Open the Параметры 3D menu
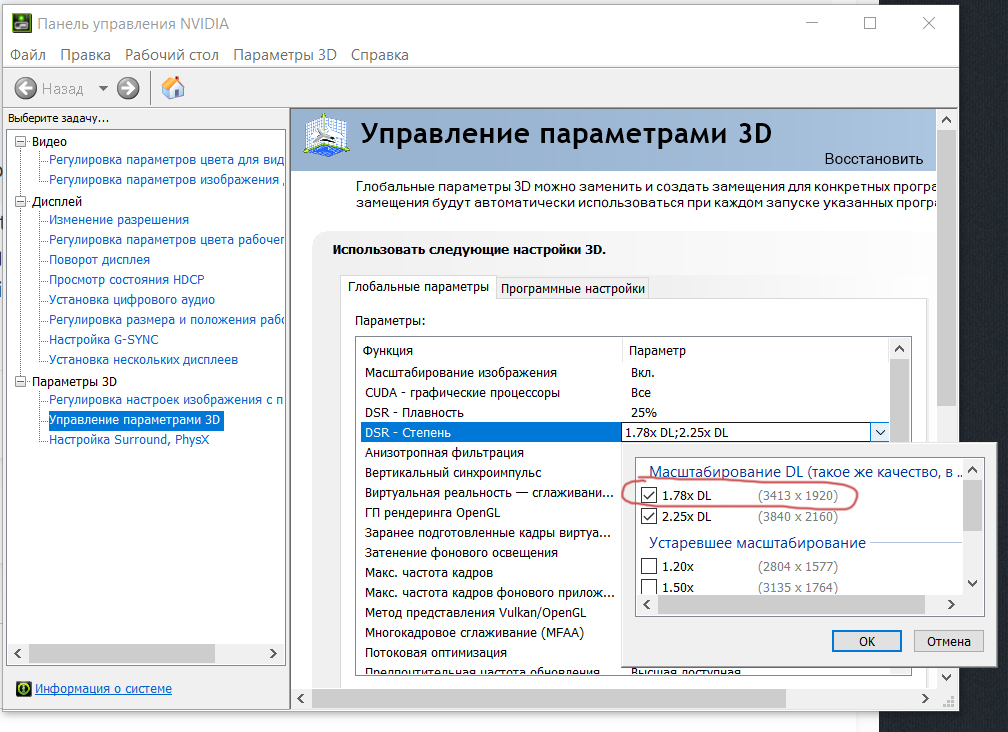The width and height of the screenshot is (1008, 732). pos(285,55)
